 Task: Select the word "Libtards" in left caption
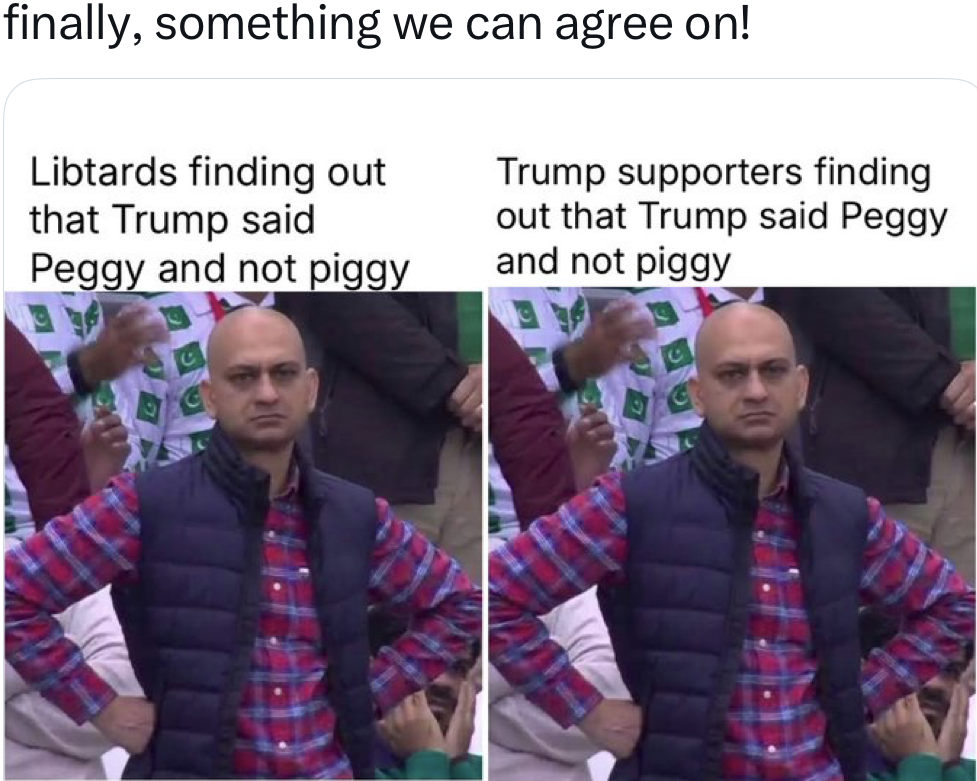click(103, 171)
